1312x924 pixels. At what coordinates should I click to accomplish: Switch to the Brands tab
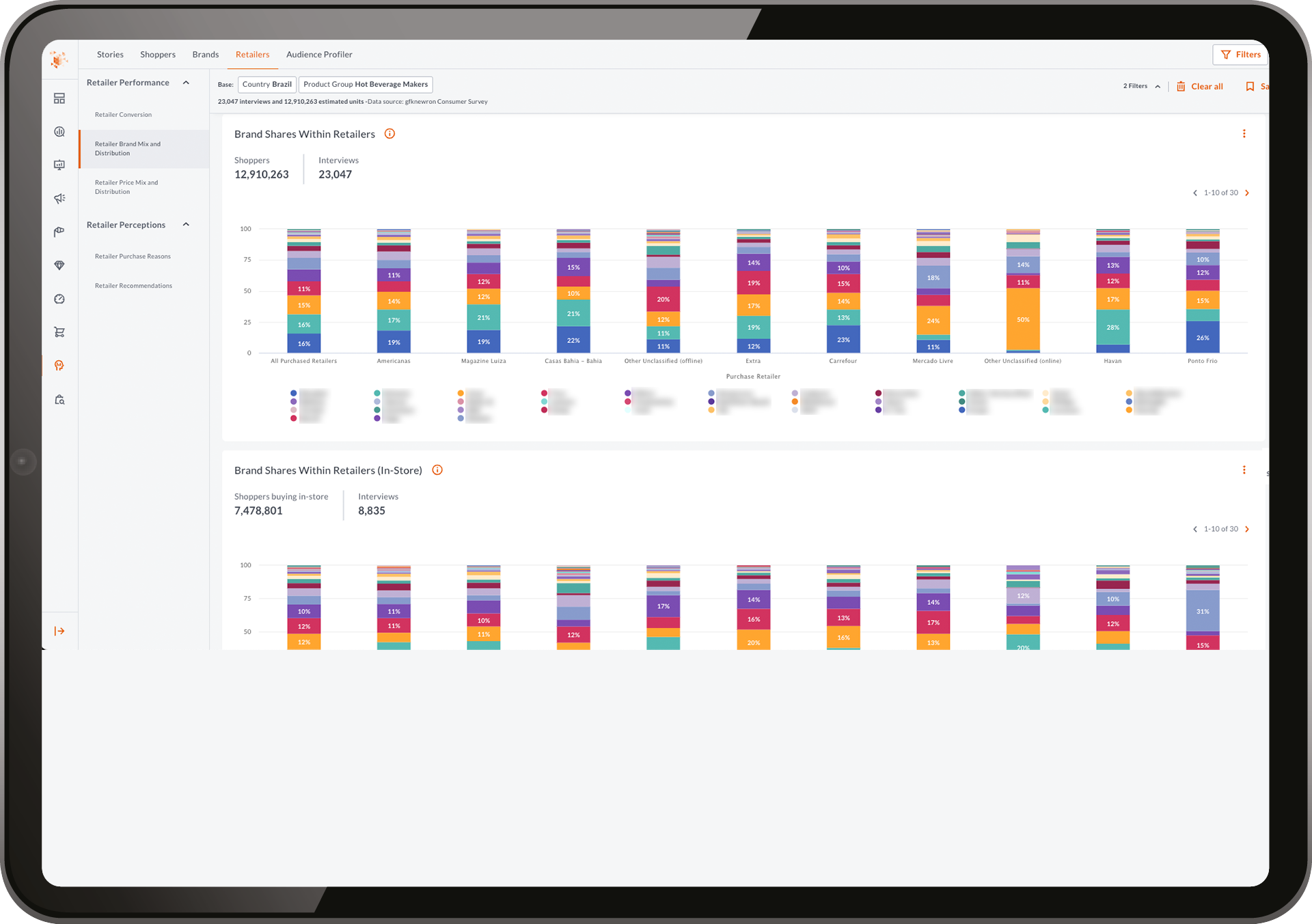coord(206,55)
